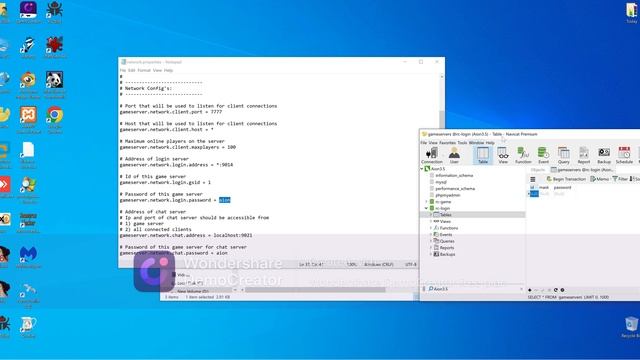Image resolution: width=640 pixels, height=360 pixels.
Task: Expand the Events node arrow
Action: coord(431,234)
